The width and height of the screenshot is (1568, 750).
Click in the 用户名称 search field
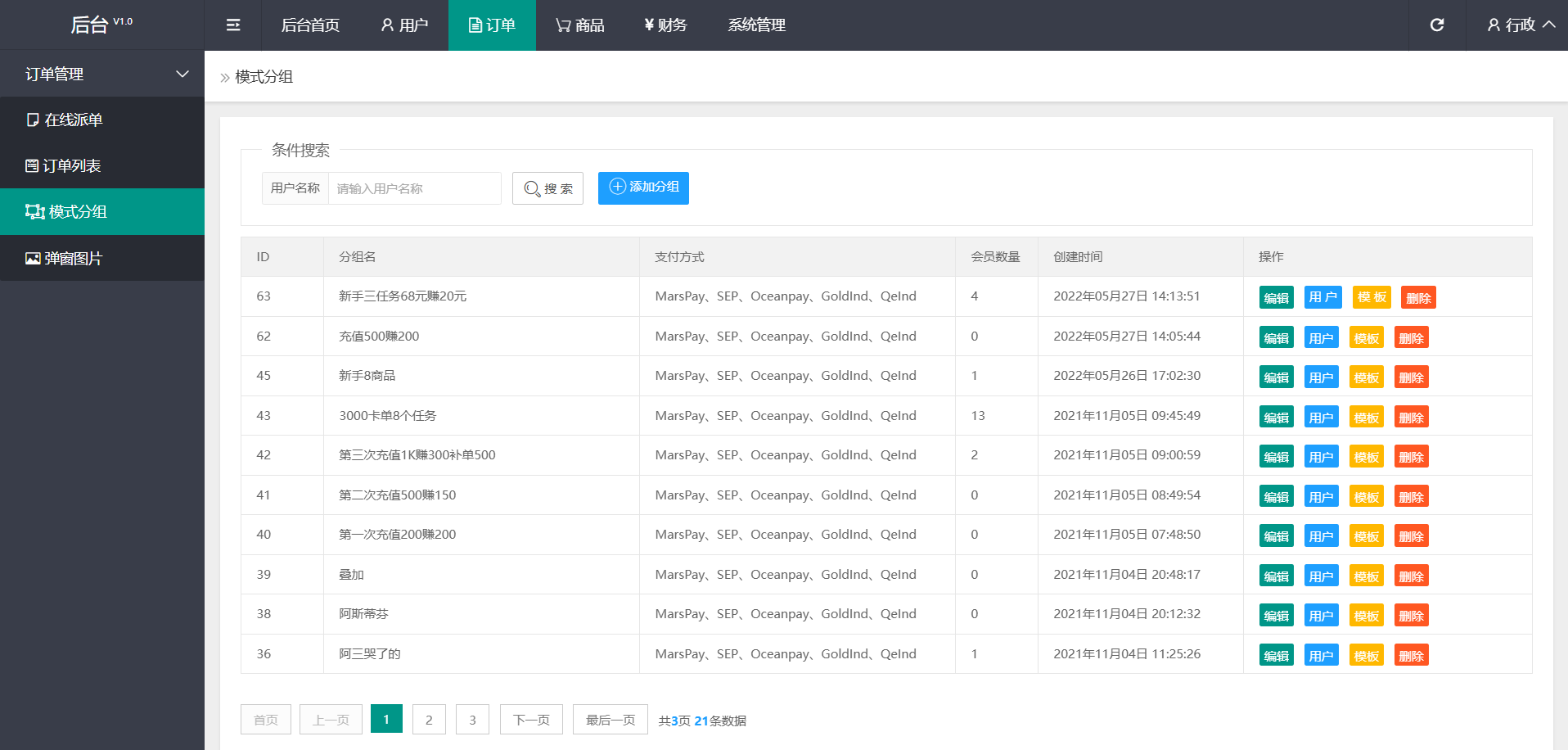point(414,188)
